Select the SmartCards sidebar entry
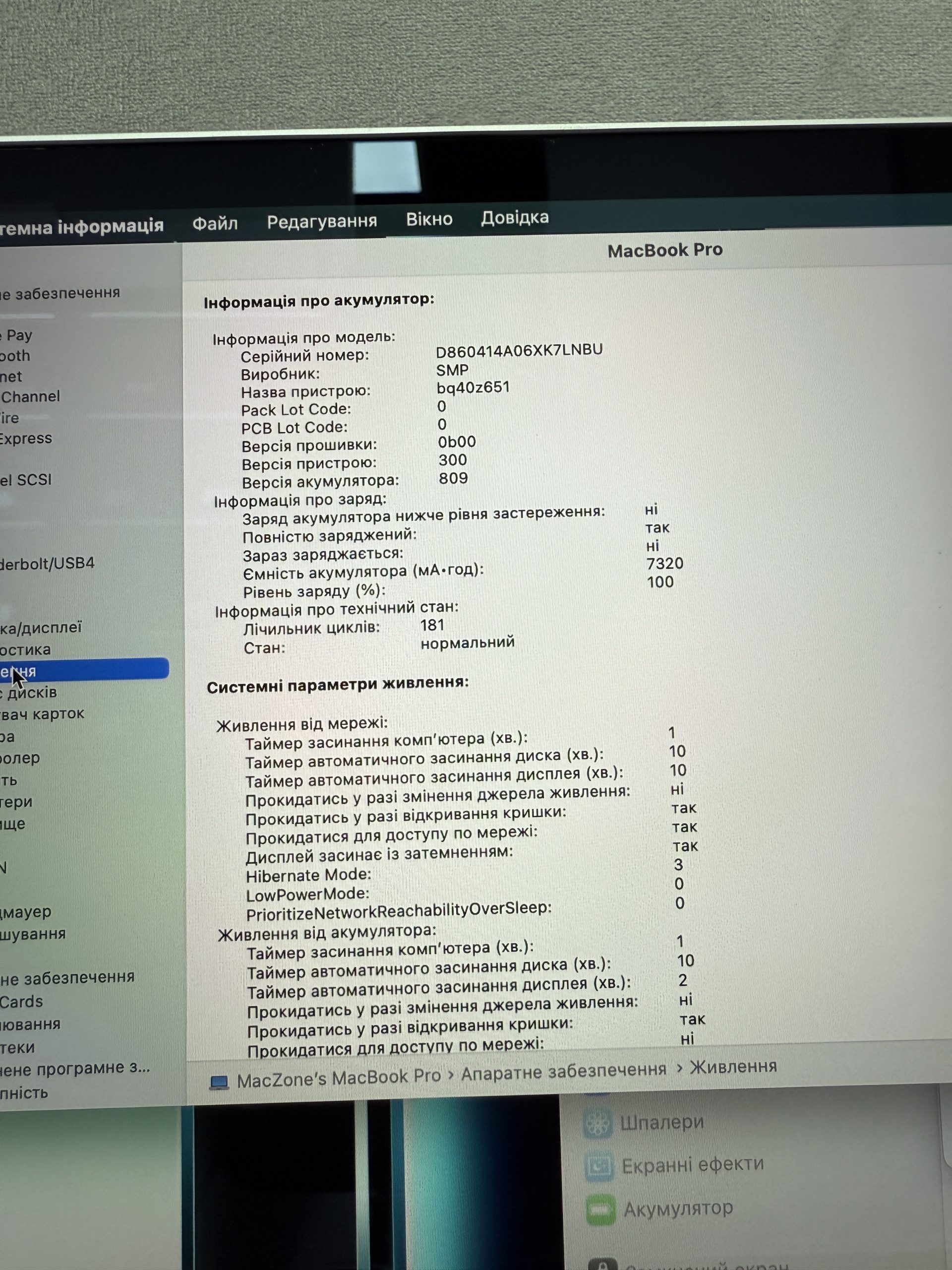Image resolution: width=952 pixels, height=1270 pixels. tap(21, 1002)
